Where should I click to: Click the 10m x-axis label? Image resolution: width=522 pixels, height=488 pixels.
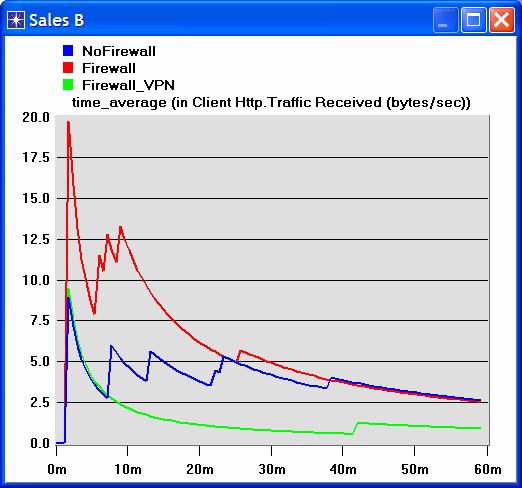point(128,470)
